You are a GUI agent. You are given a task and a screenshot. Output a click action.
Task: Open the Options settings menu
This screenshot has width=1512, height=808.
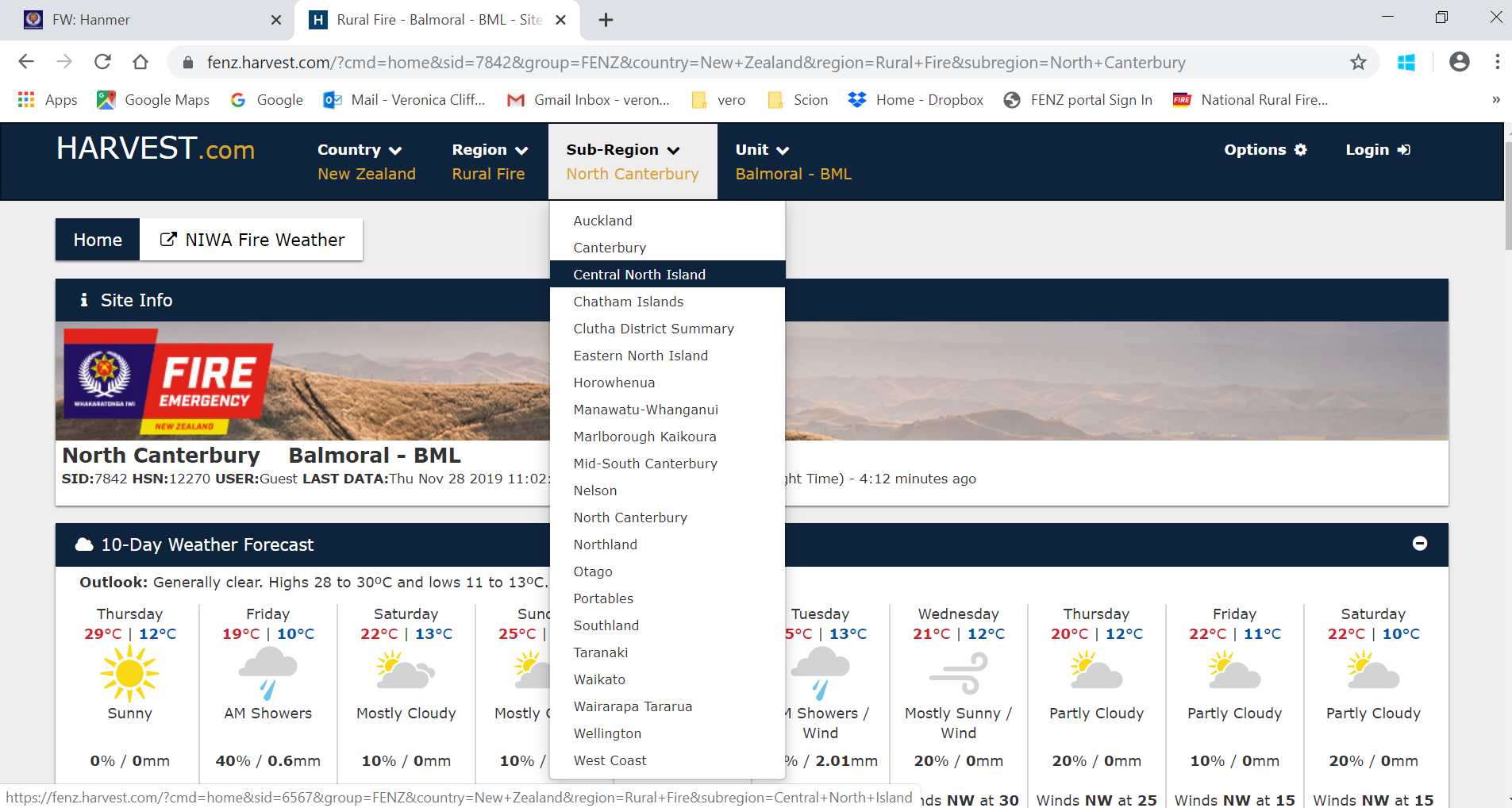pyautogui.click(x=1264, y=150)
